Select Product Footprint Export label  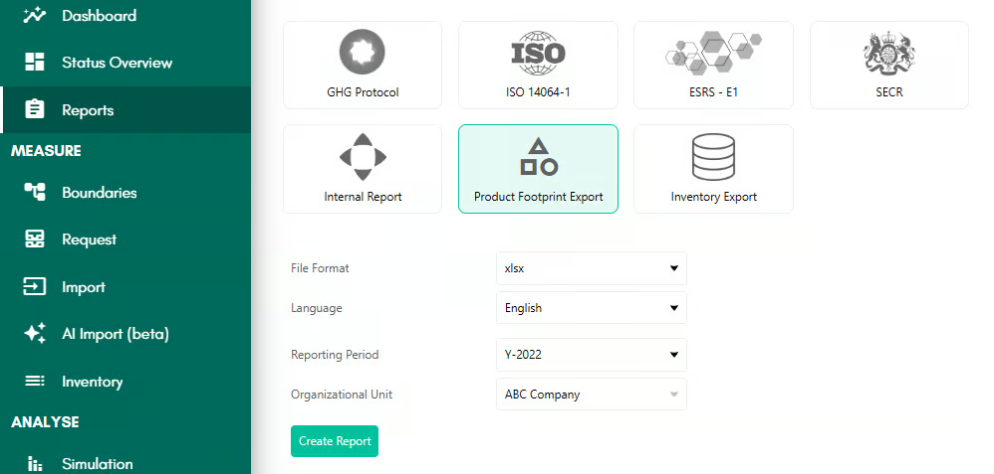point(538,196)
